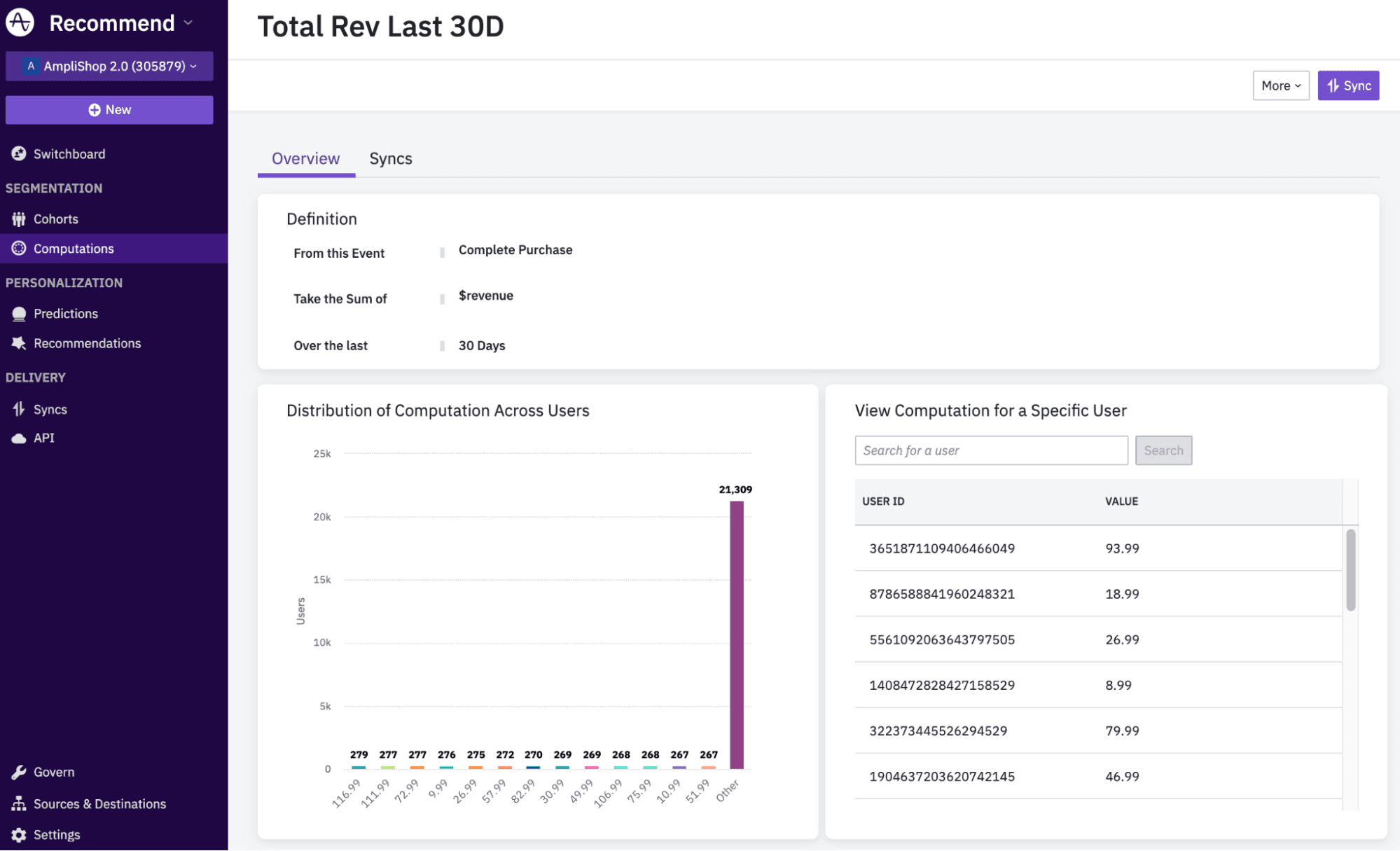The image size is (1400, 851).
Task: Click the Recommendations star icon
Action: point(19,343)
